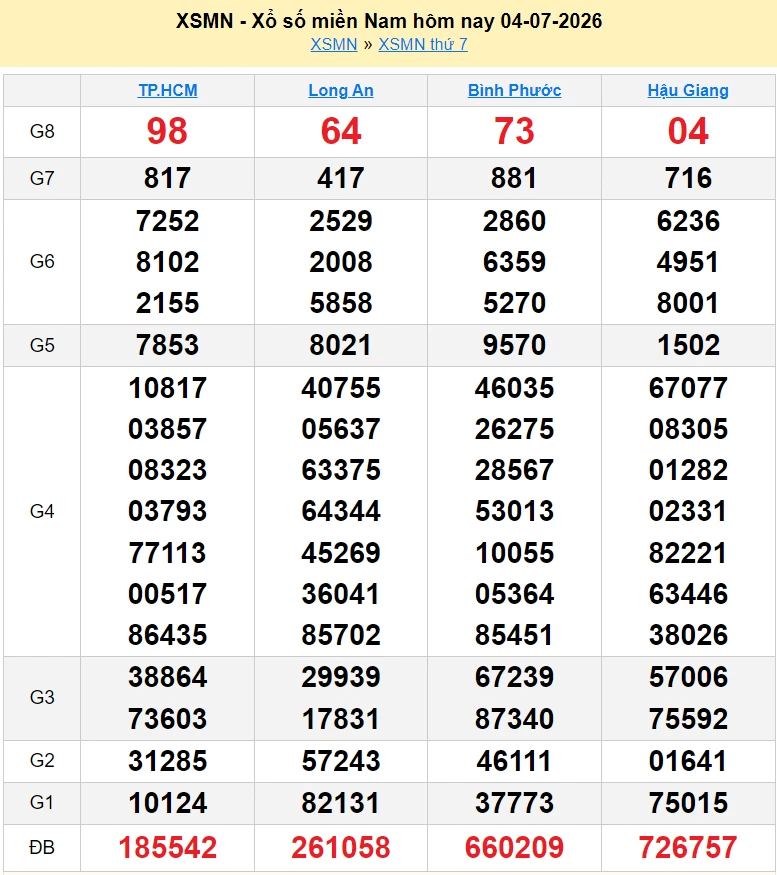Click G3 result 75592
The width and height of the screenshot is (777, 875).
tap(688, 719)
